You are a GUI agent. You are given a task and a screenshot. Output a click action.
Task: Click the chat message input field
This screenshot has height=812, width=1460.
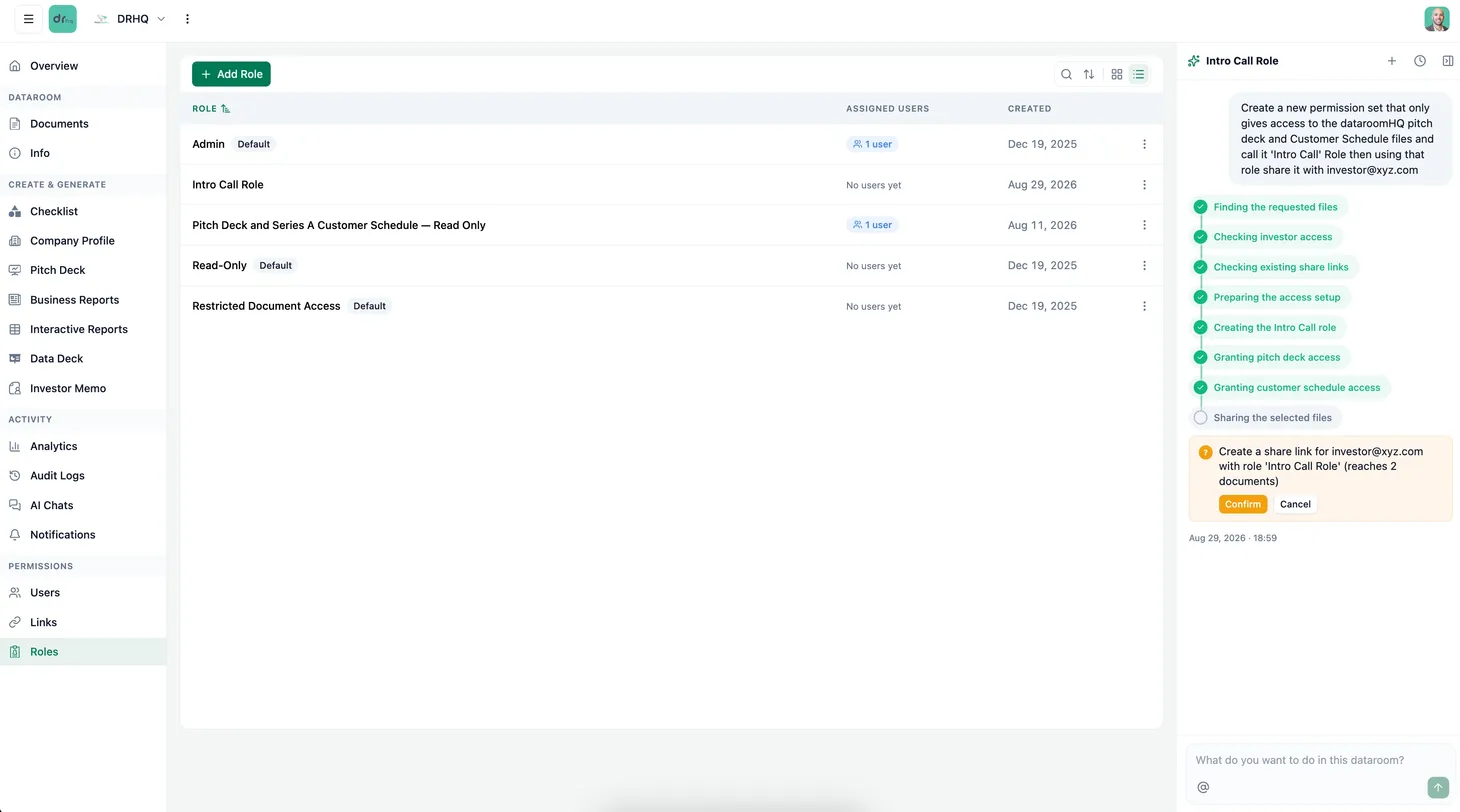[1320, 760]
